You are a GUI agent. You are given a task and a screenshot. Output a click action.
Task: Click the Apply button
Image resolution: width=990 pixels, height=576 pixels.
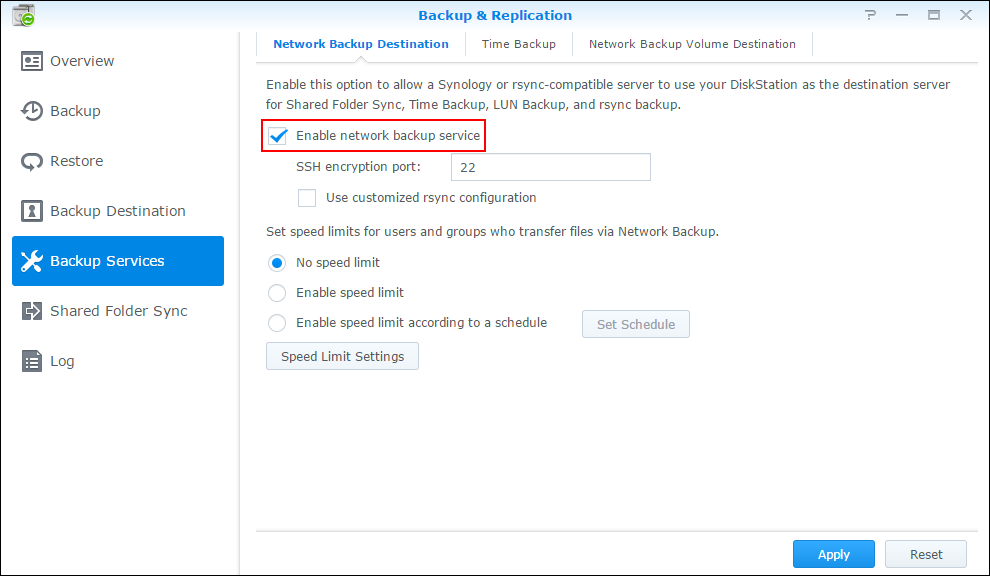tap(833, 555)
